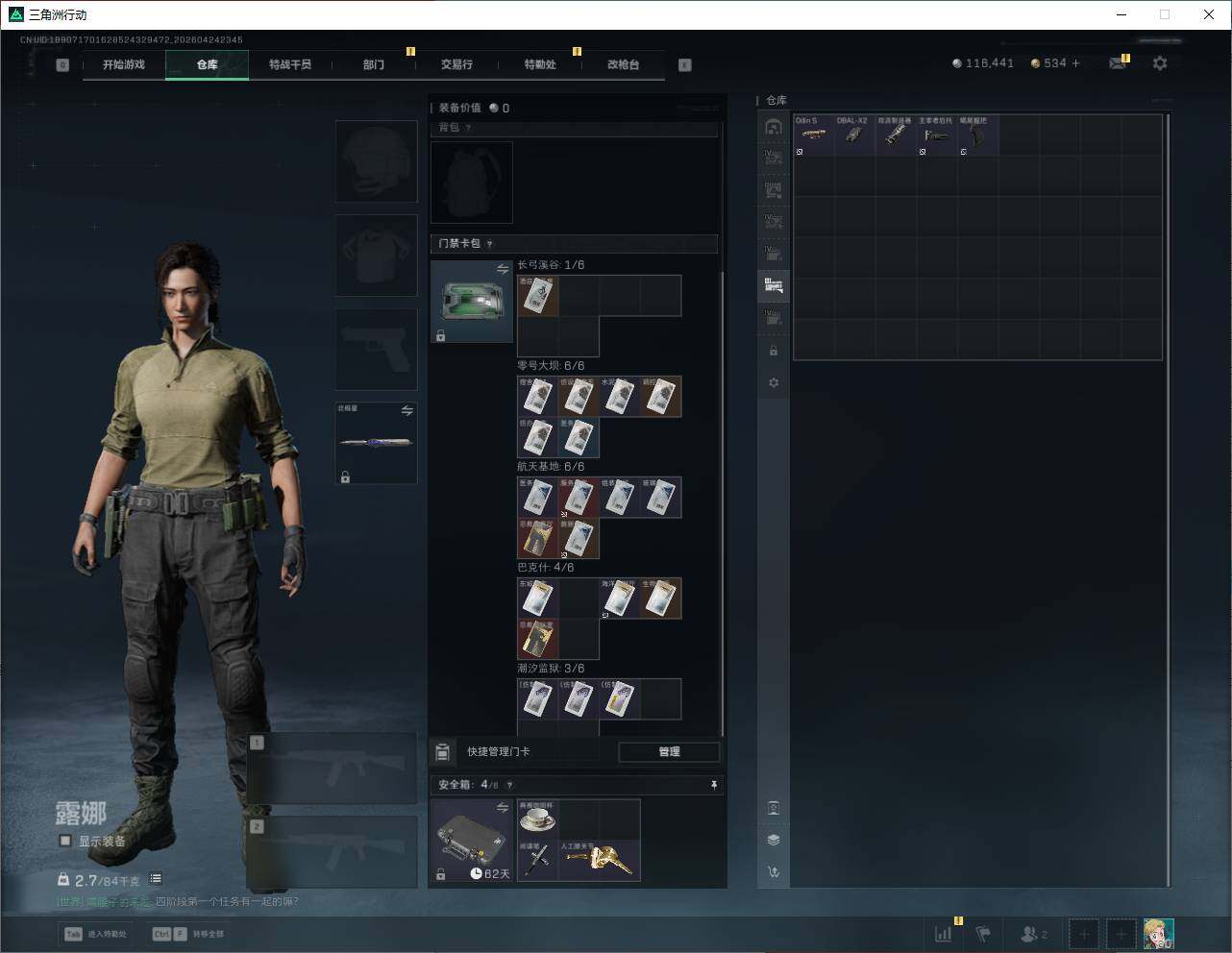The image size is (1232, 953).
Task: Click the 进入特勤处 shortcut button
Action: [95, 934]
